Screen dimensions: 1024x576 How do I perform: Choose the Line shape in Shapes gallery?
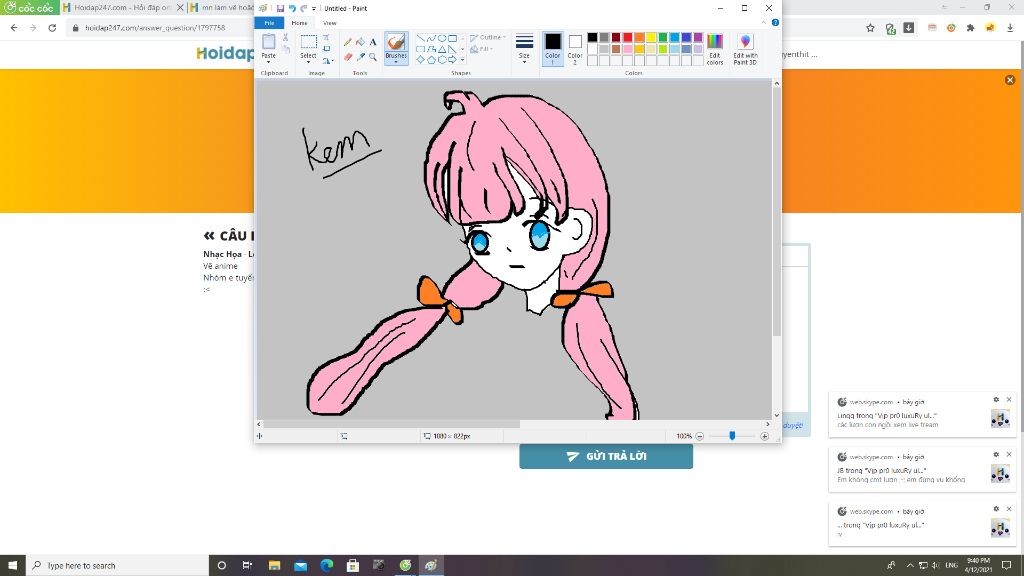pyautogui.click(x=420, y=39)
